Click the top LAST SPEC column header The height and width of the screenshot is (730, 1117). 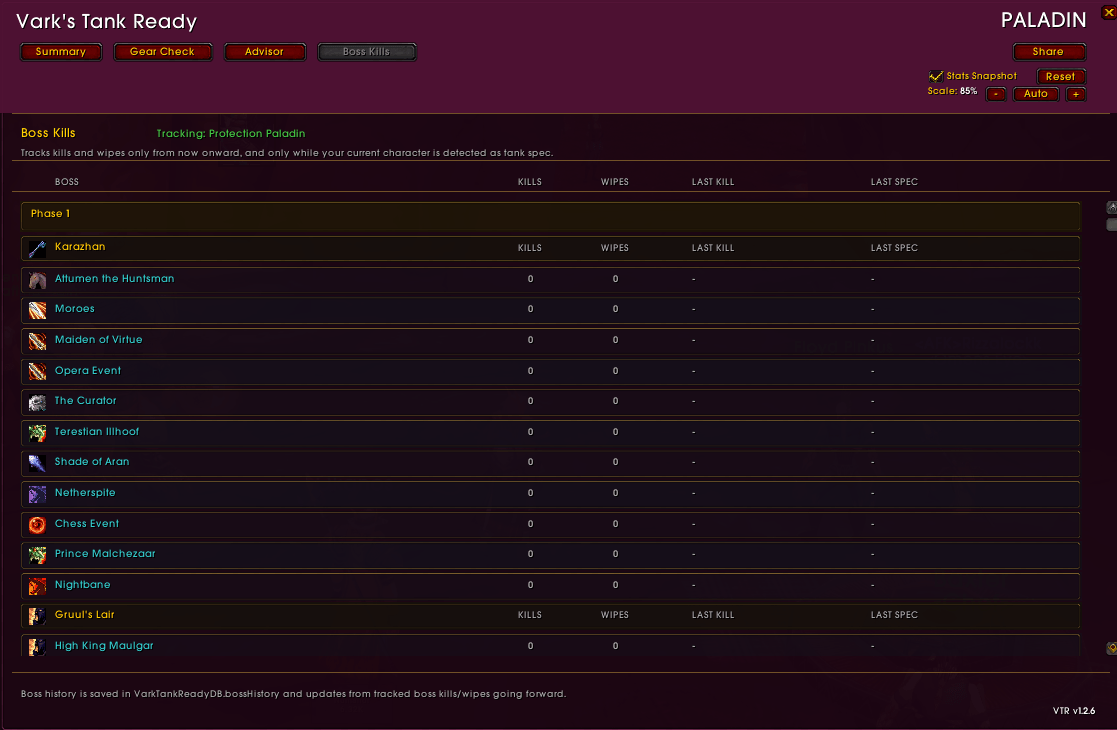click(894, 182)
